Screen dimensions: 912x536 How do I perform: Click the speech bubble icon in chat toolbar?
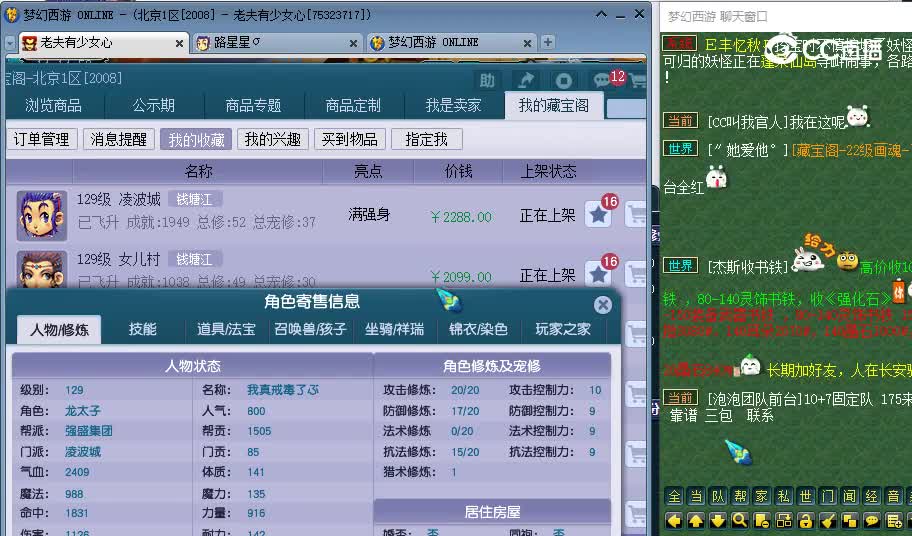(871, 520)
